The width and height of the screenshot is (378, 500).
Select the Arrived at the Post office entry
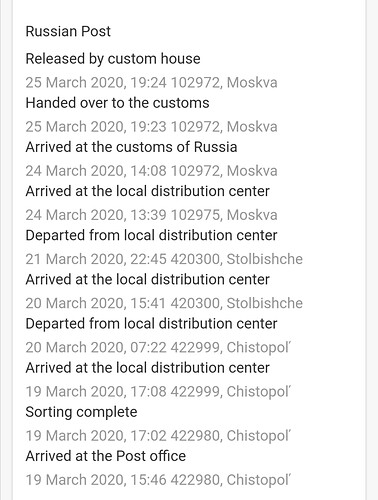coord(106,456)
